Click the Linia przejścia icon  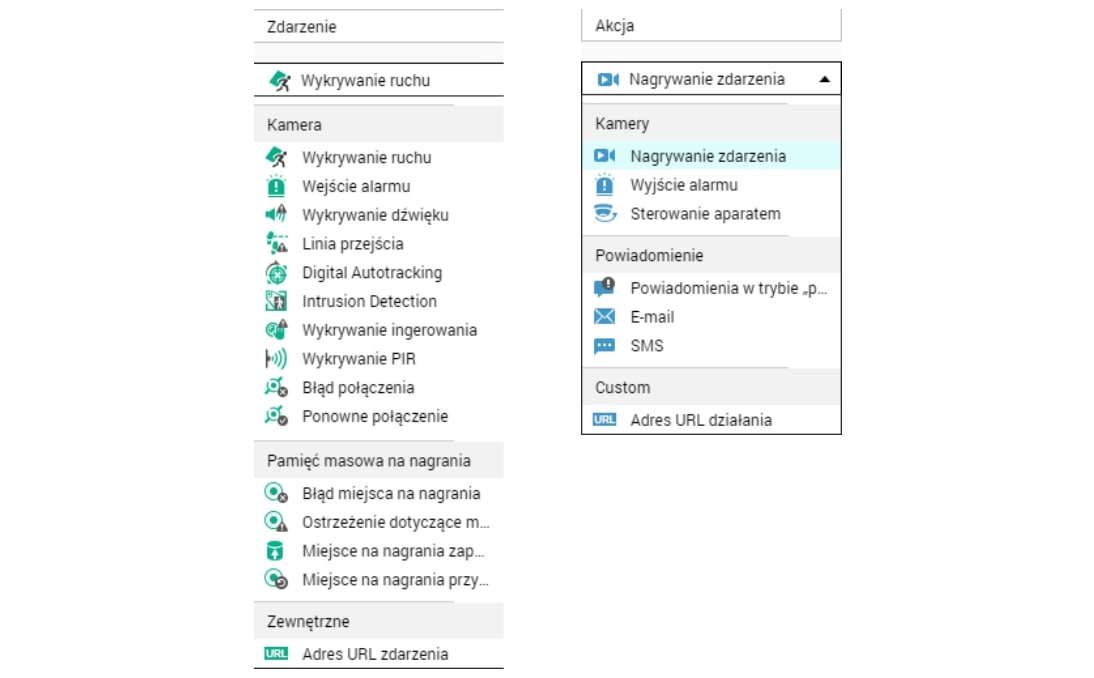pyautogui.click(x=276, y=244)
